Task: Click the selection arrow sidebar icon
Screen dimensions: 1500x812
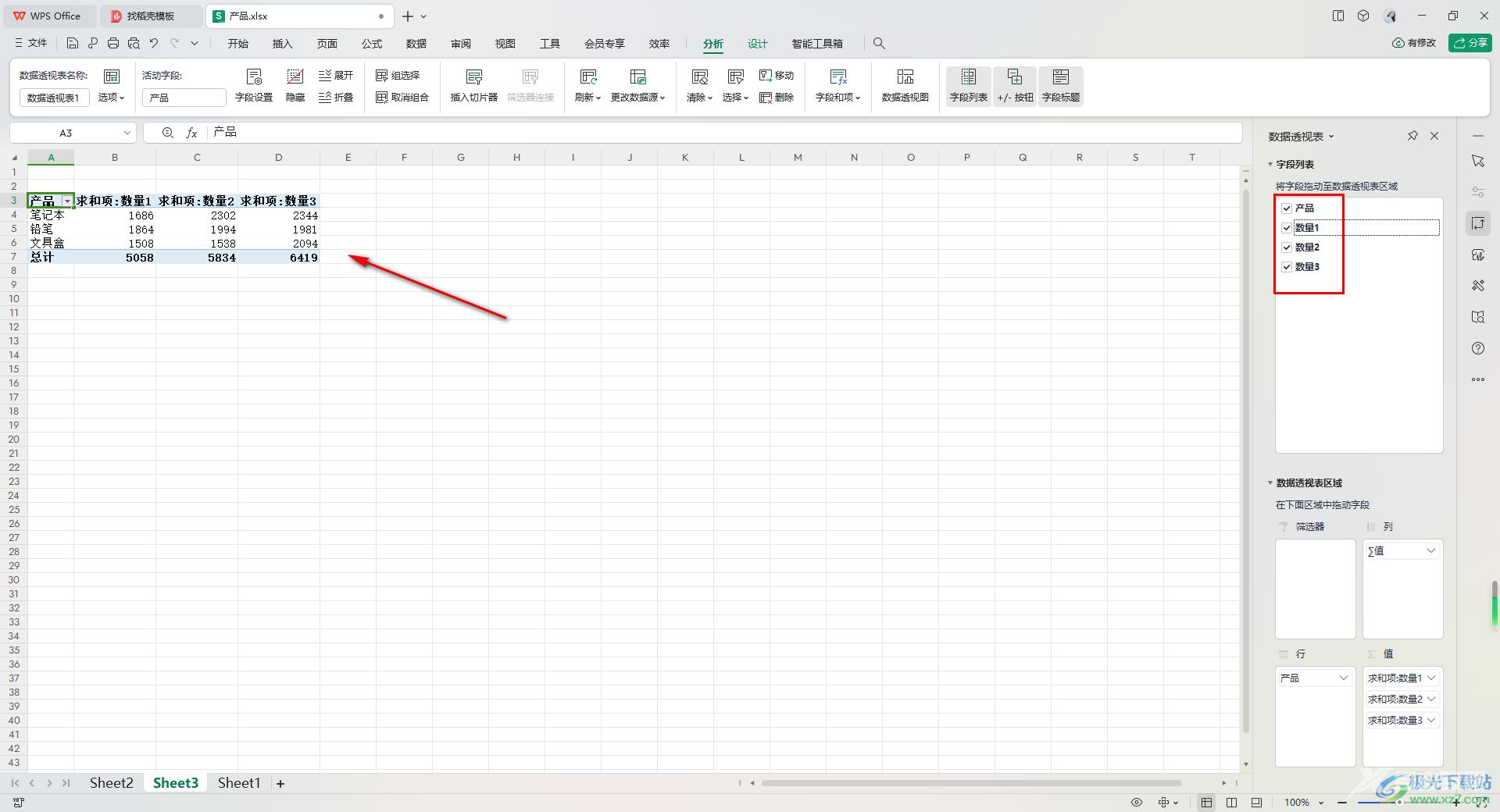Action: (x=1478, y=161)
